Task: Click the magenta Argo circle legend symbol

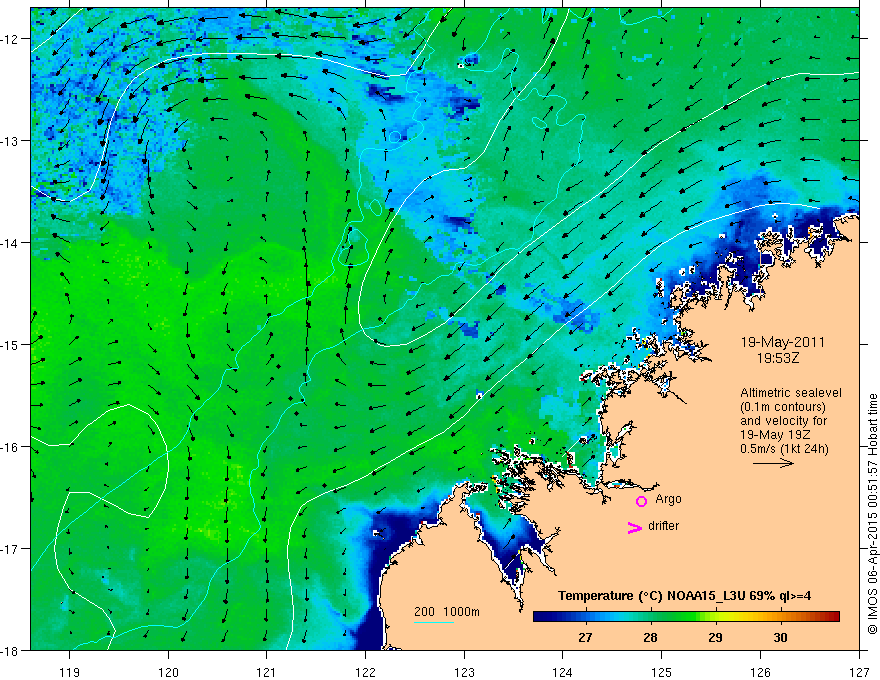Action: pos(641,501)
